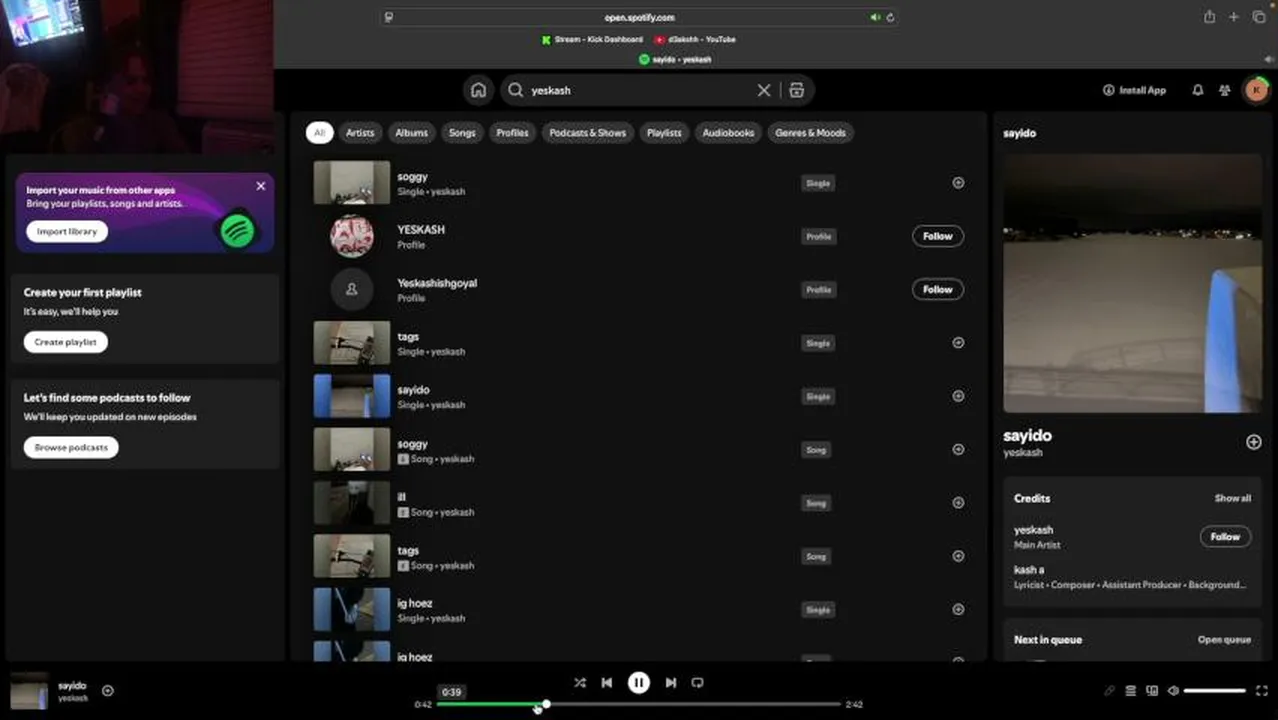This screenshot has height=720, width=1278.
Task: Open Connect to a device icon
Action: tap(1152, 691)
